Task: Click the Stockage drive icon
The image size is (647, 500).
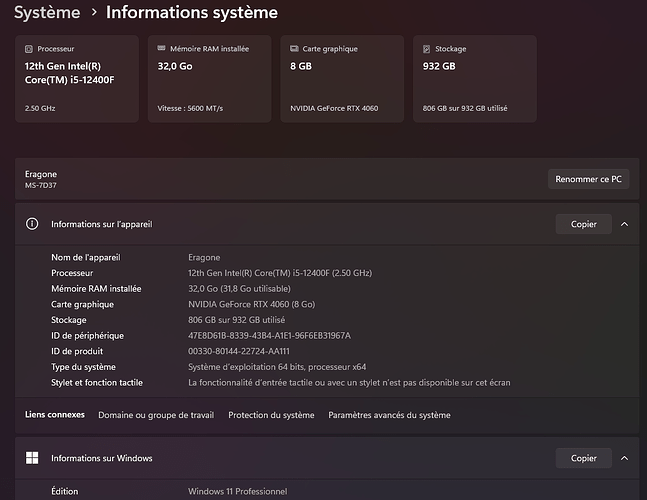Action: [x=427, y=49]
